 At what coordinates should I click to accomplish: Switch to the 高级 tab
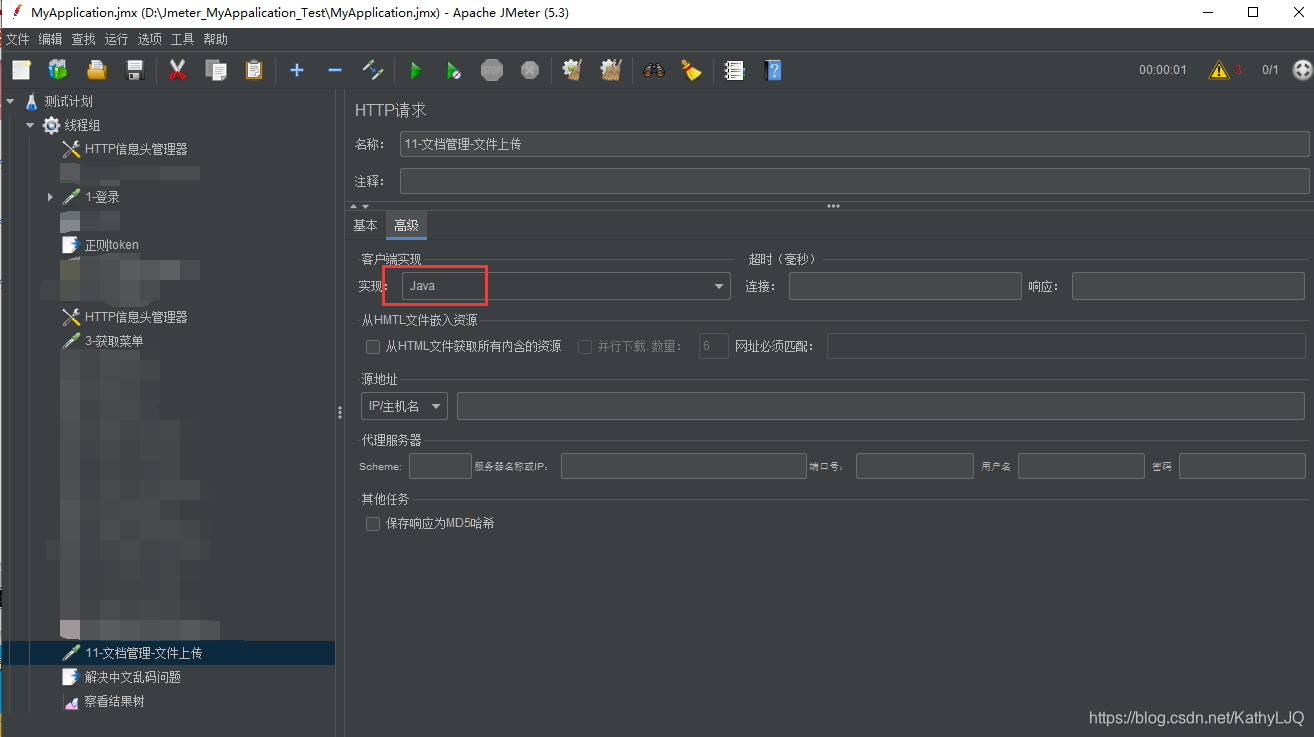click(406, 226)
